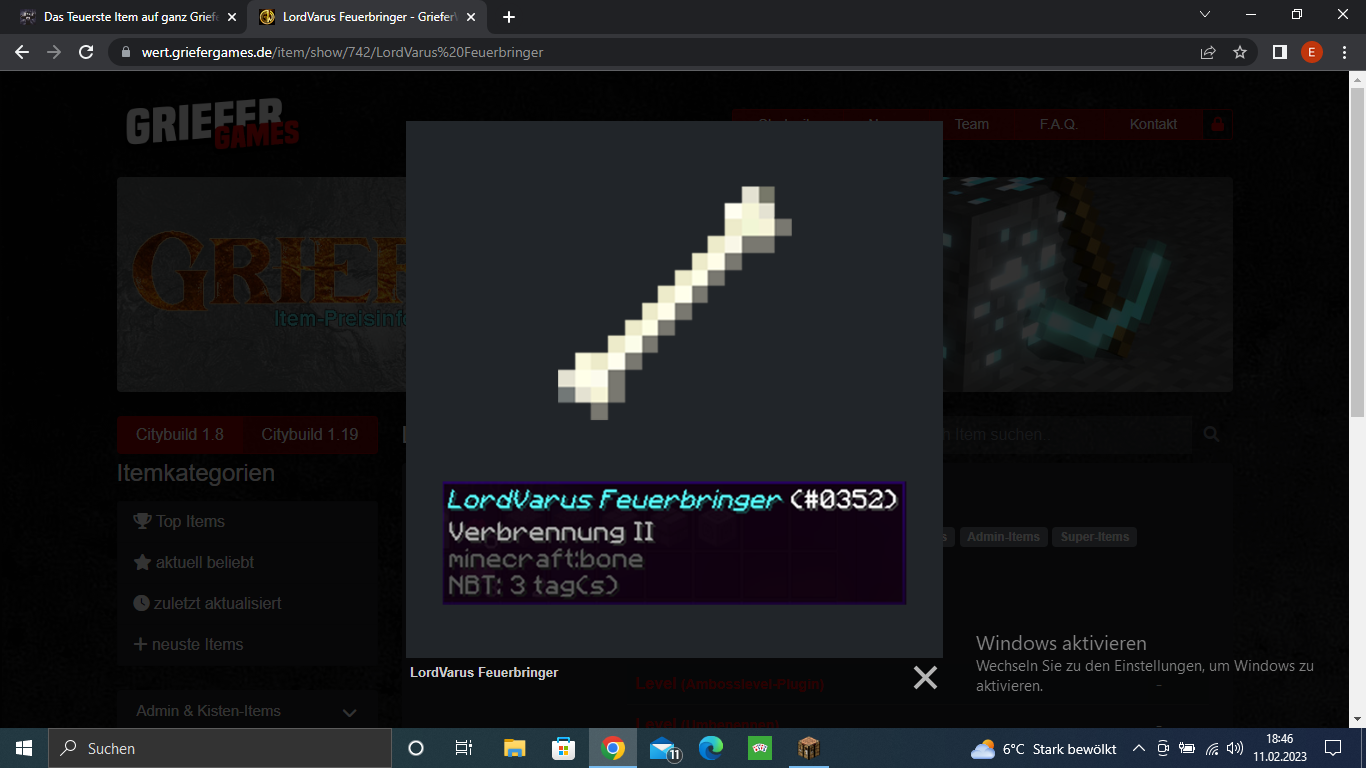Click the Super-Items tag
The height and width of the screenshot is (768, 1366).
pos(1095,537)
